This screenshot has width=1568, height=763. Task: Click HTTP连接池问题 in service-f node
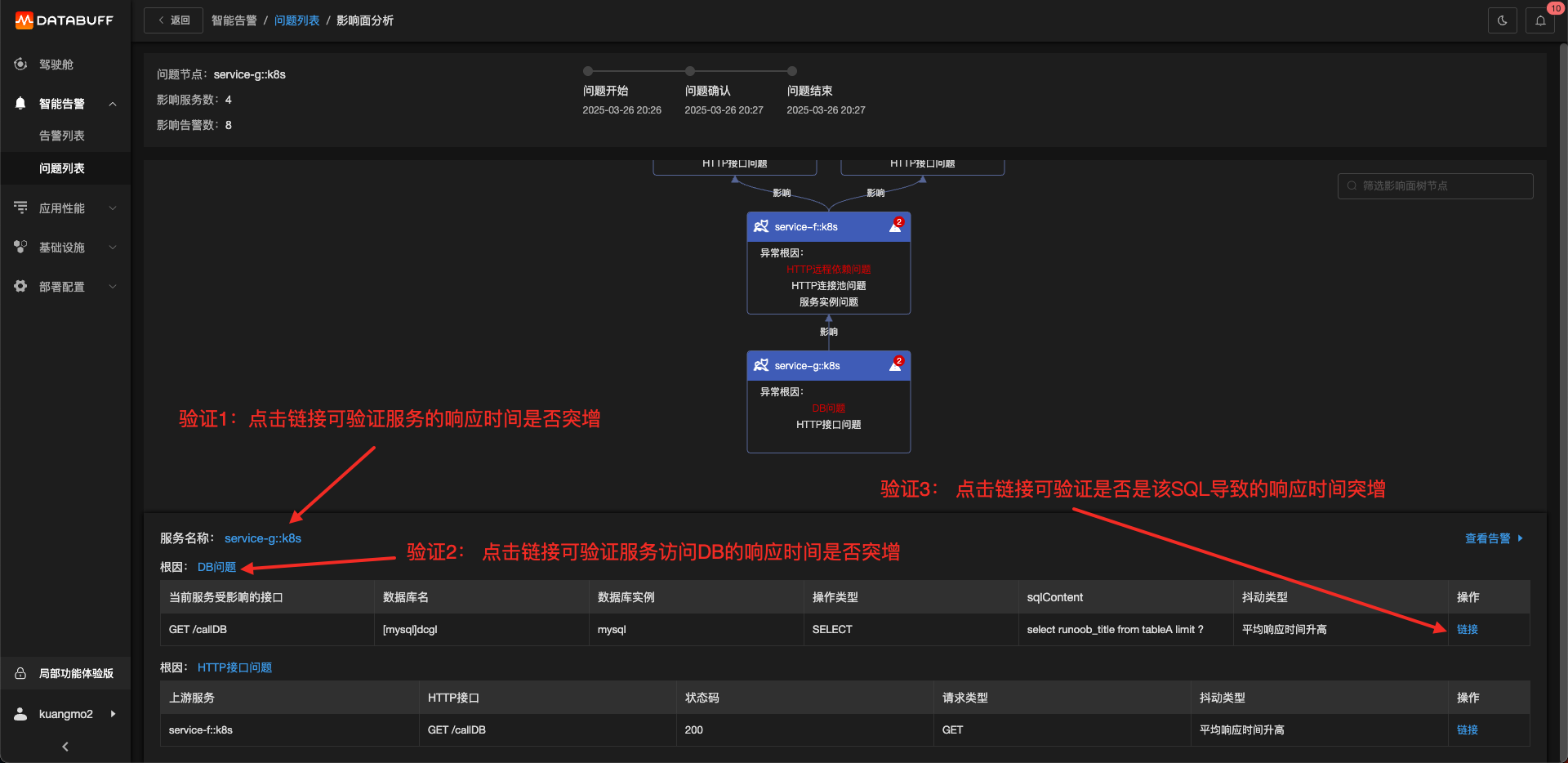(x=828, y=285)
